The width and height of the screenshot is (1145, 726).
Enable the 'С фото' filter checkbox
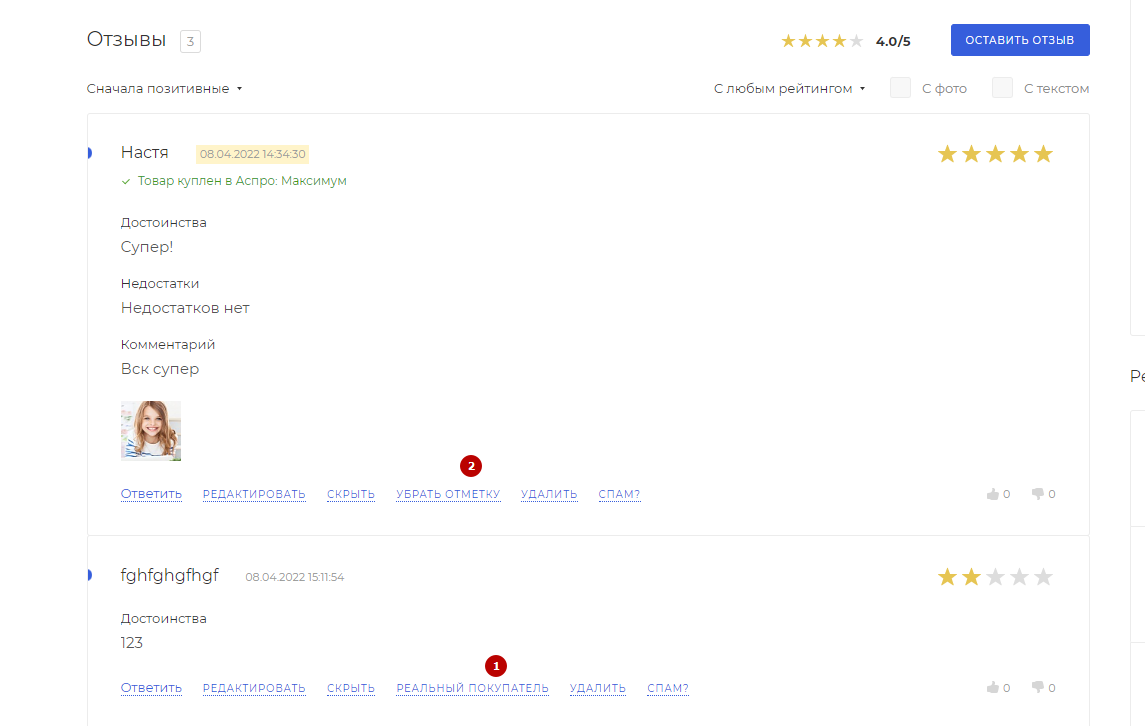point(900,88)
